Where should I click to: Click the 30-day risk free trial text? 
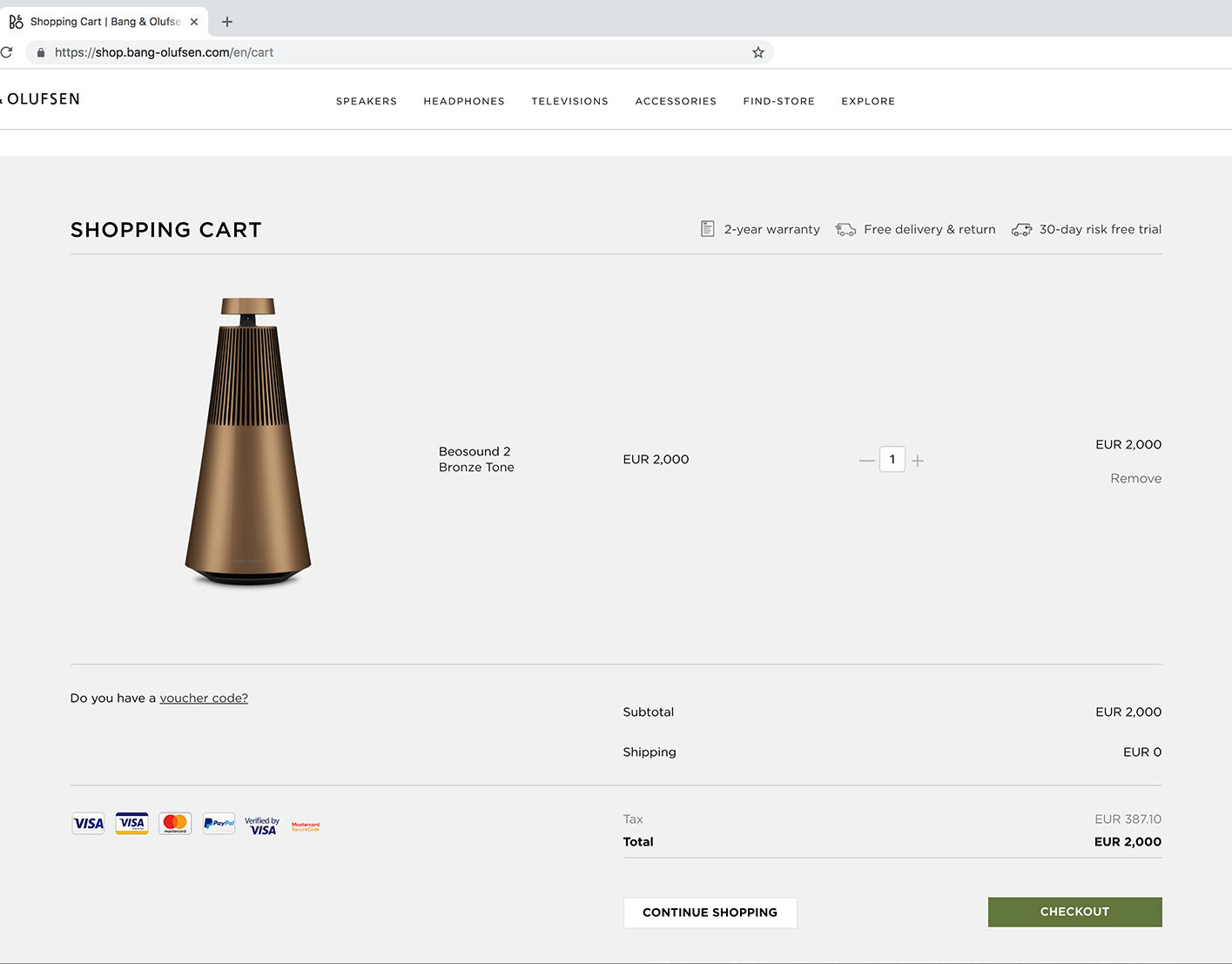pyautogui.click(x=1101, y=229)
